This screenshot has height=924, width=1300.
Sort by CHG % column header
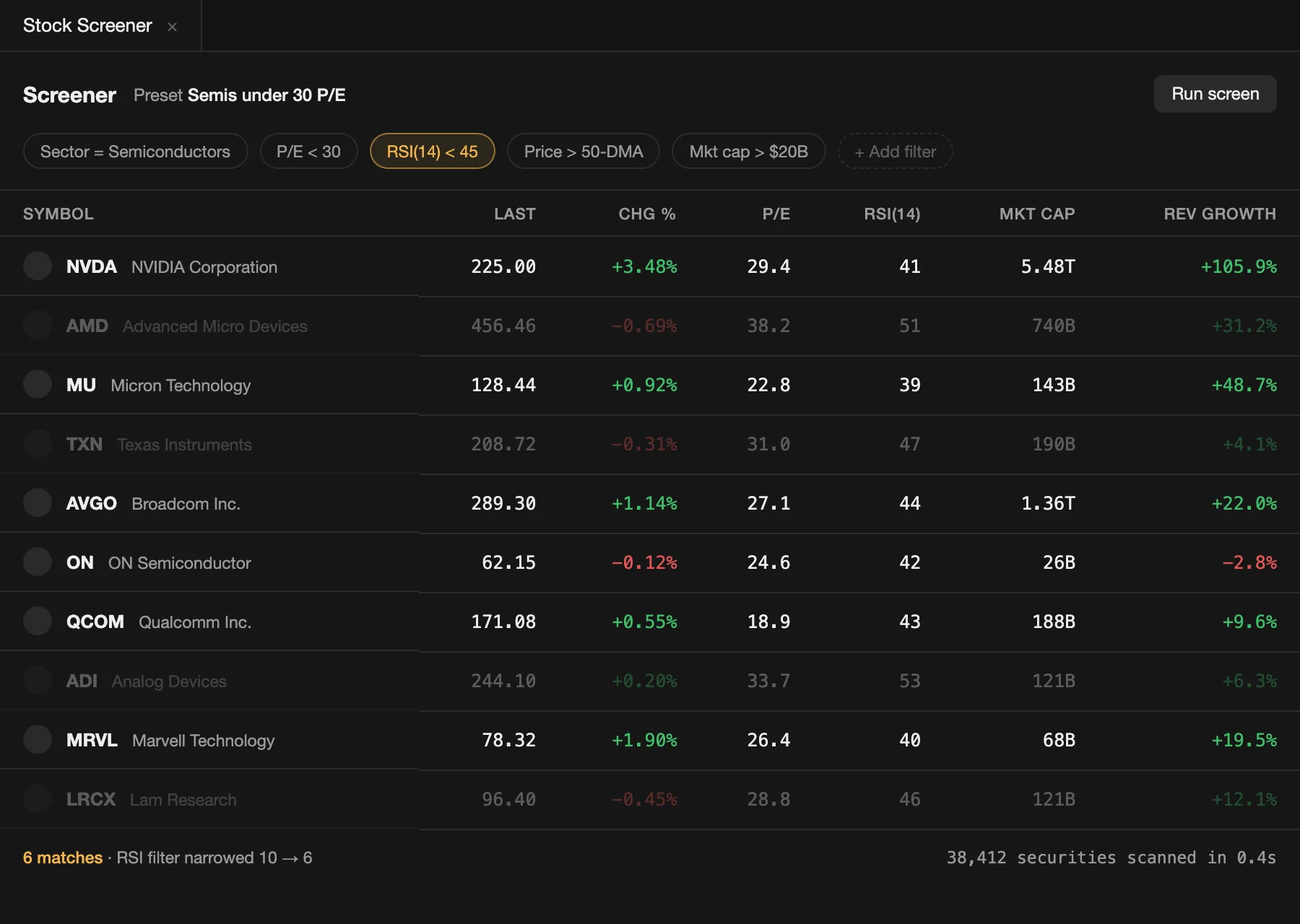point(647,214)
